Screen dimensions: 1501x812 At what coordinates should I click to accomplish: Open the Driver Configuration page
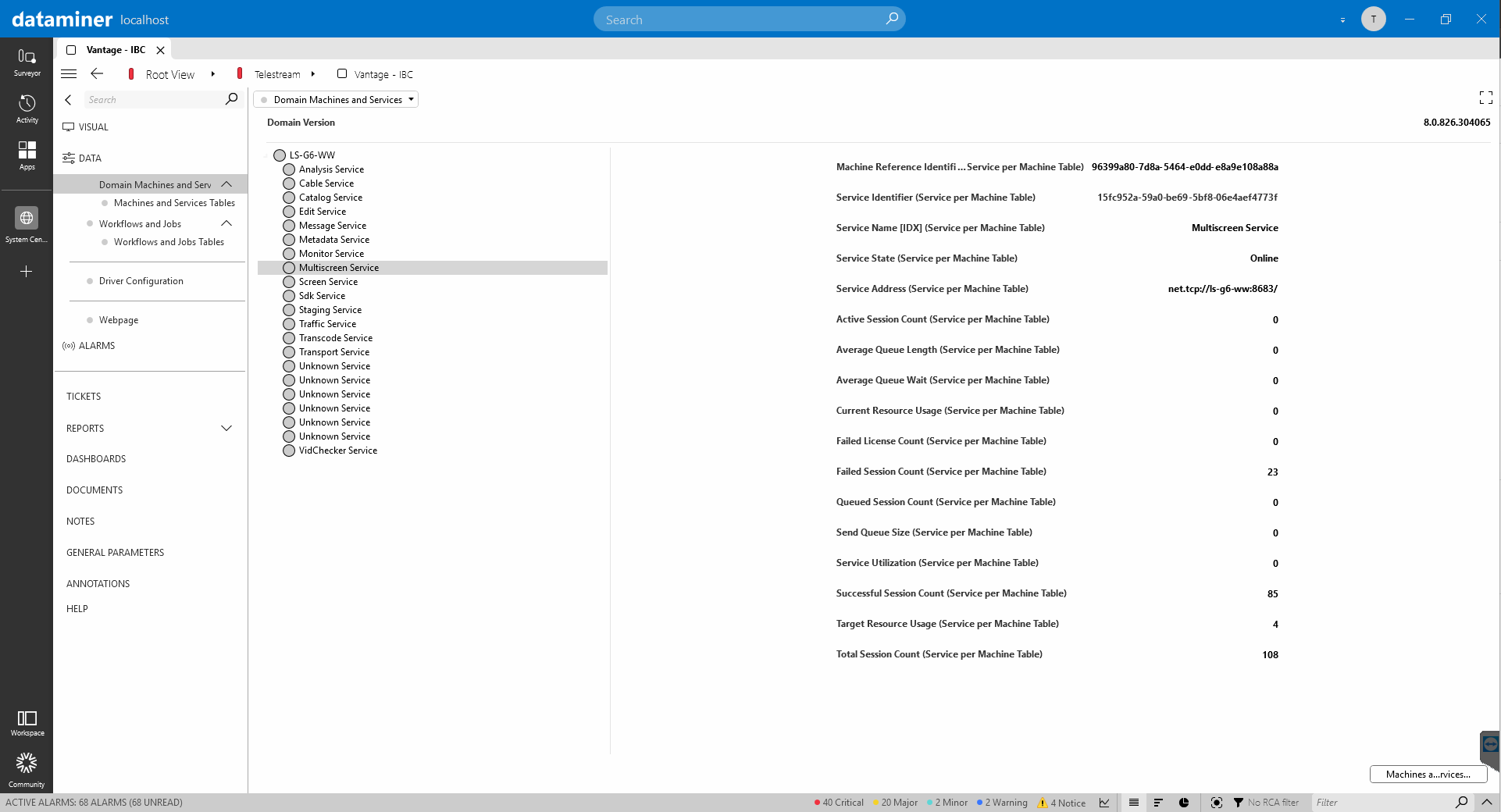(x=141, y=281)
